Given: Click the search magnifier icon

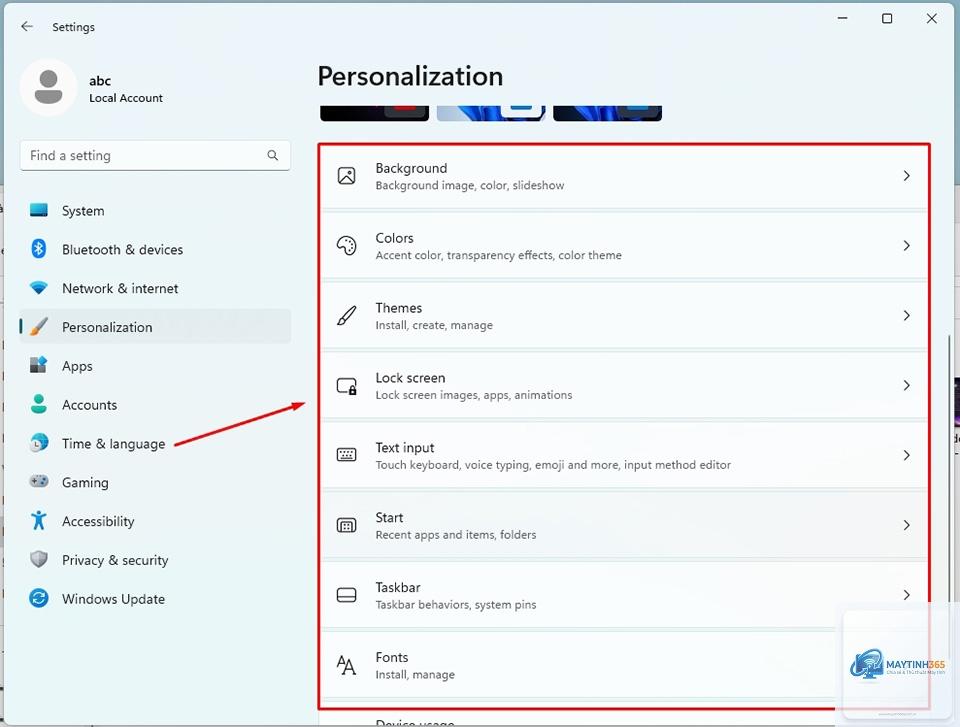Looking at the screenshot, I should click(272, 156).
